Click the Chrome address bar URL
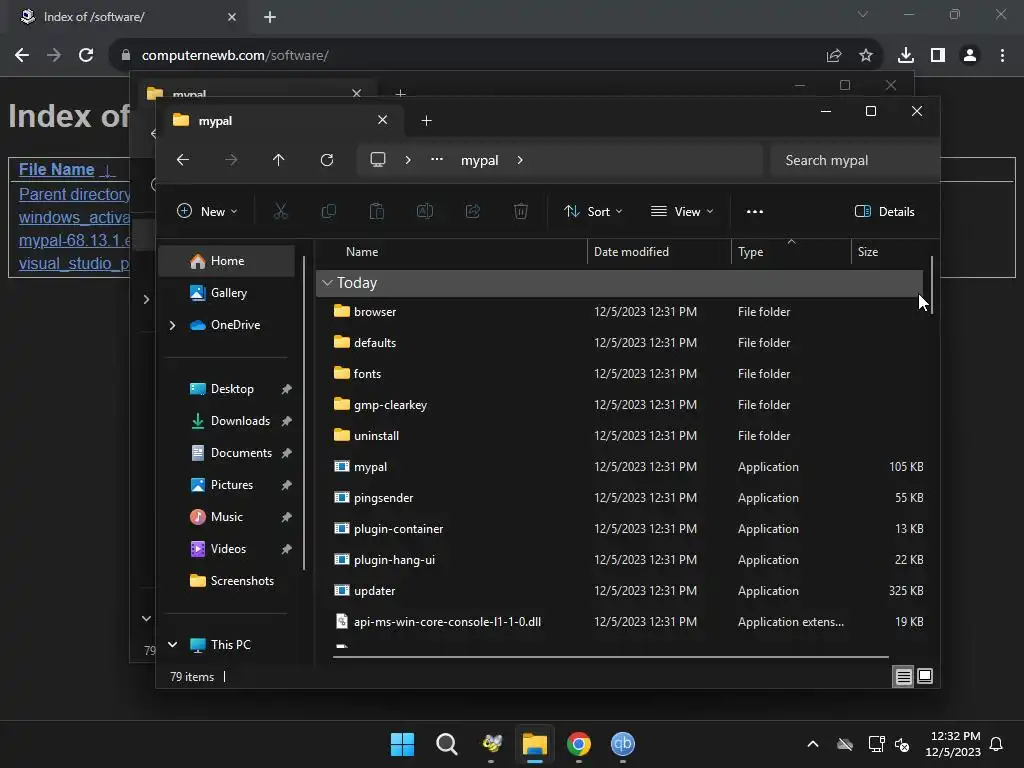The image size is (1024, 768). point(234,56)
